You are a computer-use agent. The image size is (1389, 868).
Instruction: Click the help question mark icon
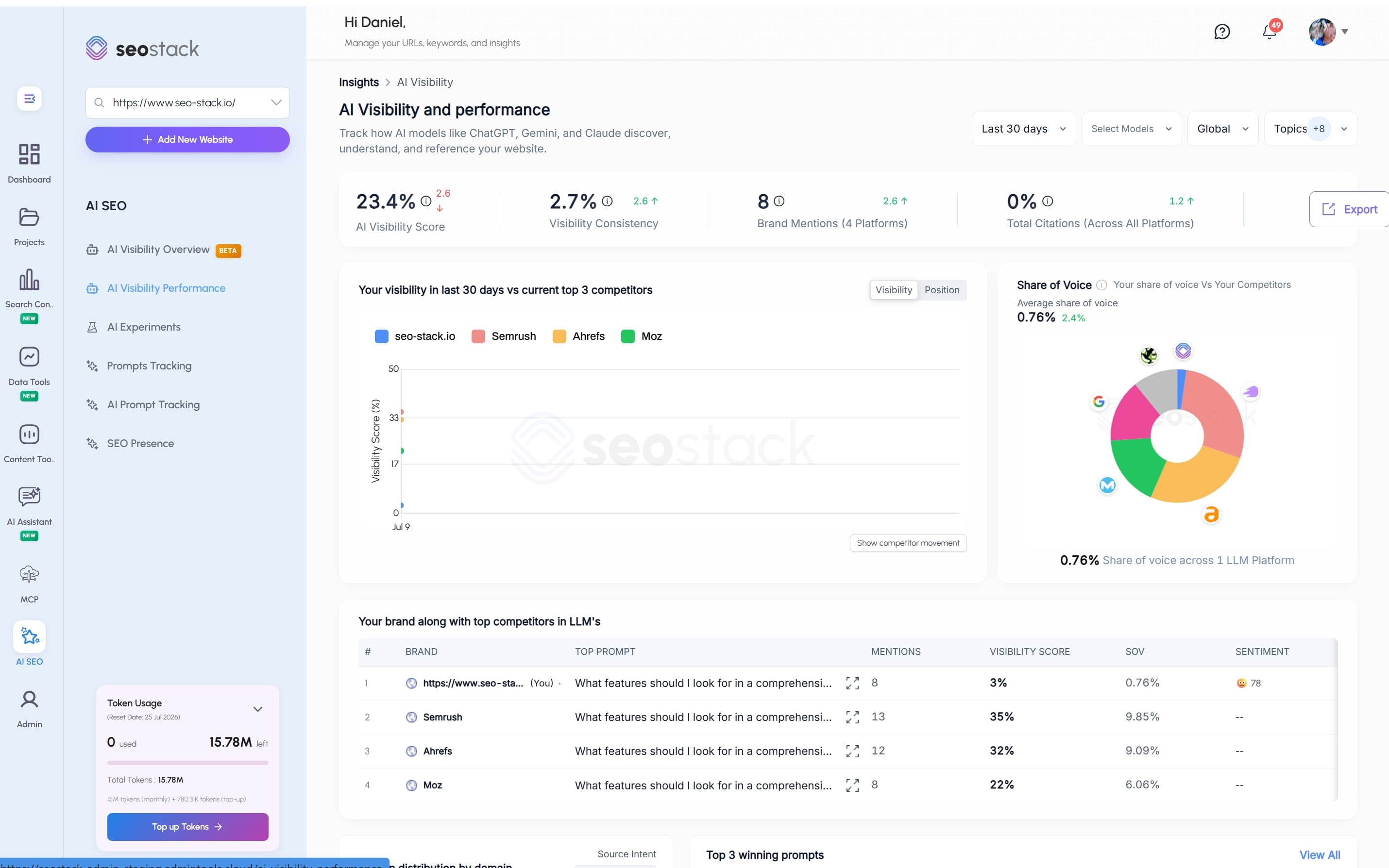click(x=1222, y=32)
